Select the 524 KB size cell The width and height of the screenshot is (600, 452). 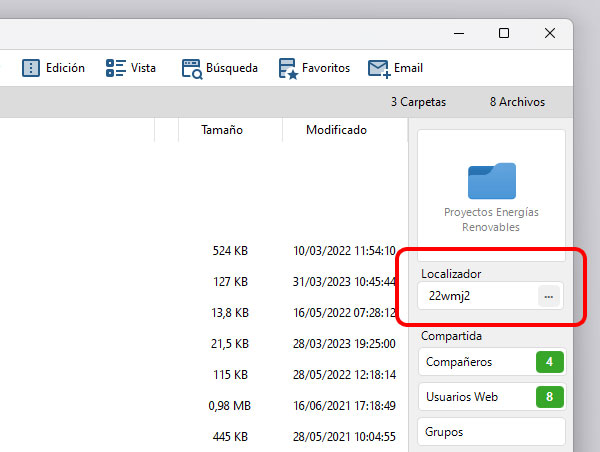click(x=230, y=251)
